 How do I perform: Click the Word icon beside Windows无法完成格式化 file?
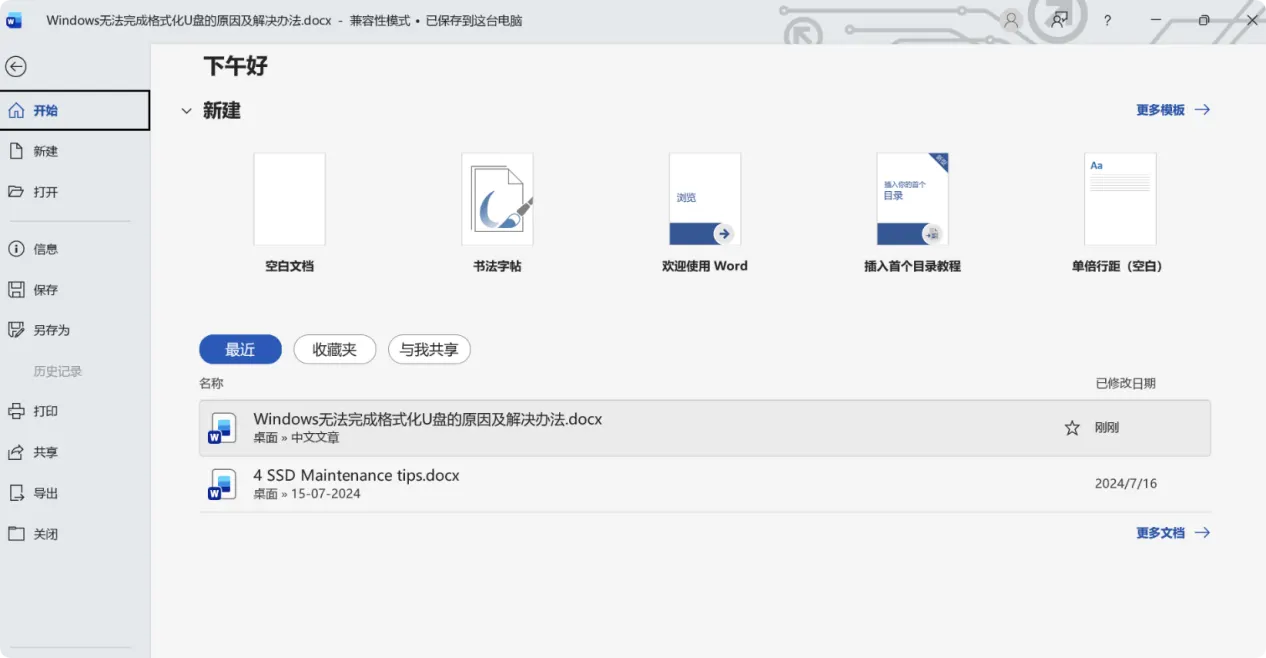[x=222, y=428]
